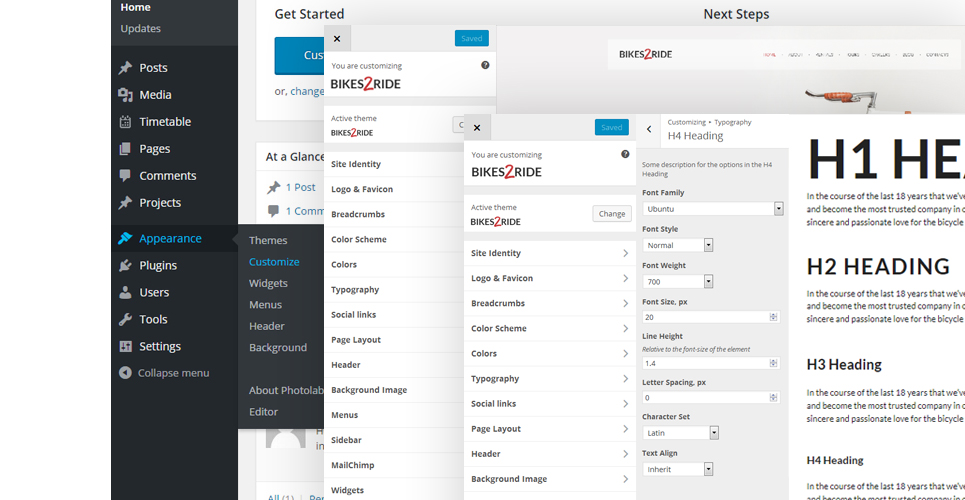Click Saved button in front panel
The height and width of the screenshot is (500, 965).
point(612,127)
